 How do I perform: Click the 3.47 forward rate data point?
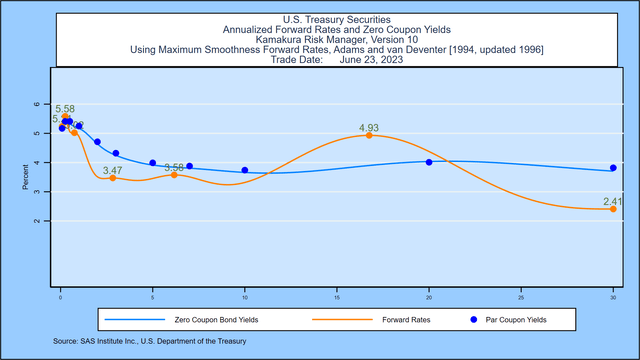coord(113,178)
